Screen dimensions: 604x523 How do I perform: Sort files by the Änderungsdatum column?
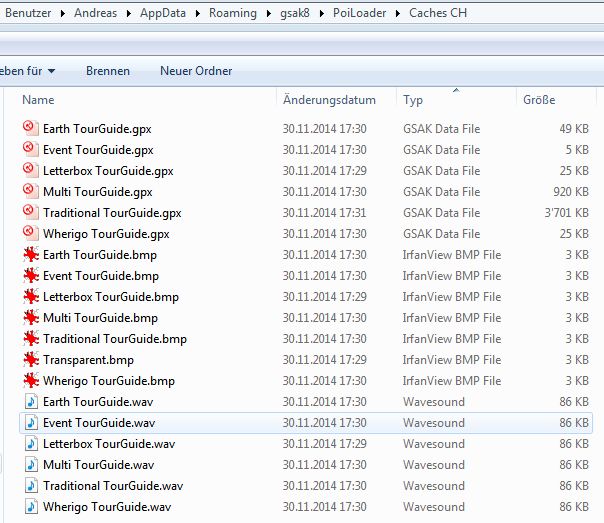[x=329, y=100]
